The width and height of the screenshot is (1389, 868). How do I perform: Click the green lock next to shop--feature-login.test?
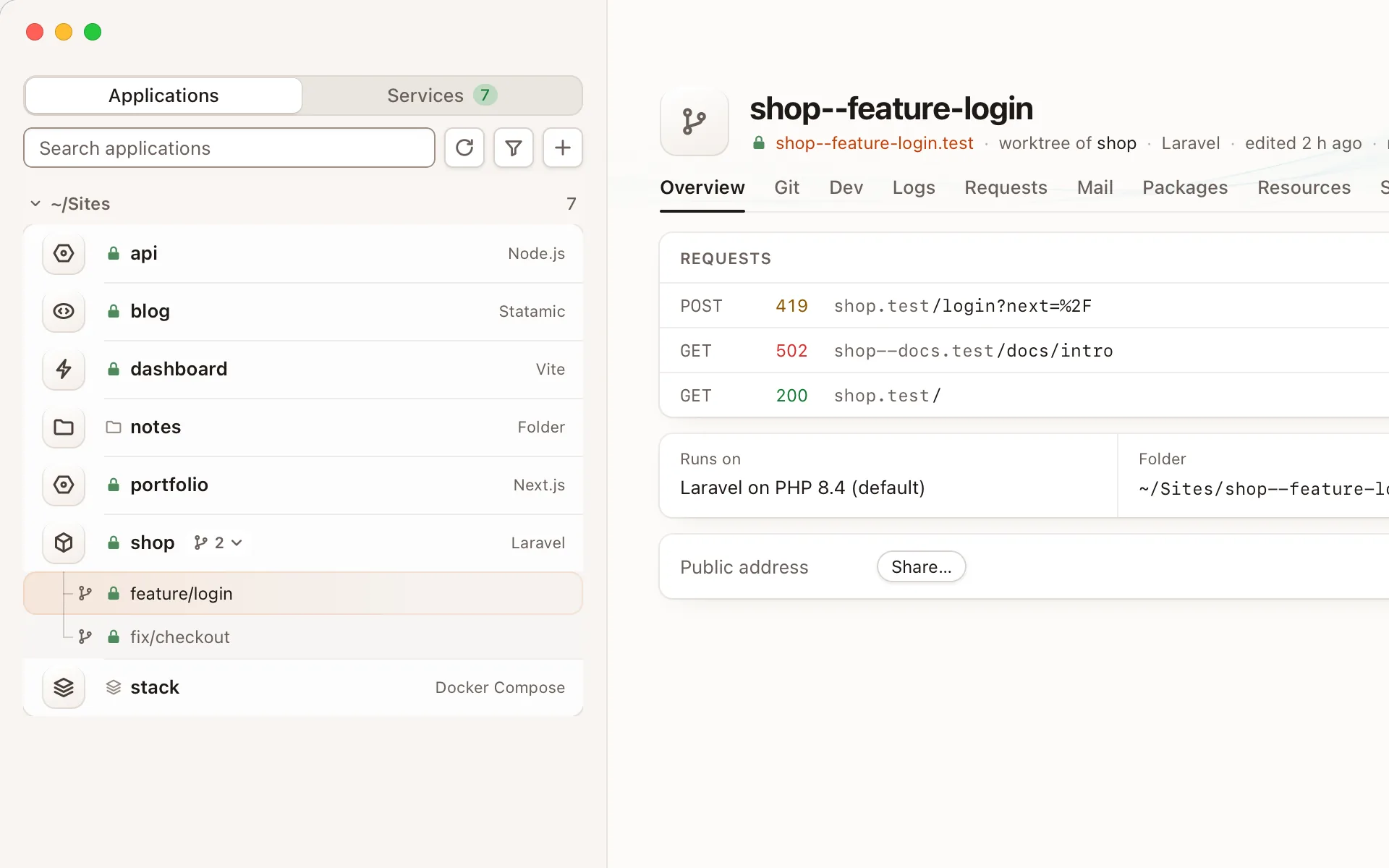[759, 142]
